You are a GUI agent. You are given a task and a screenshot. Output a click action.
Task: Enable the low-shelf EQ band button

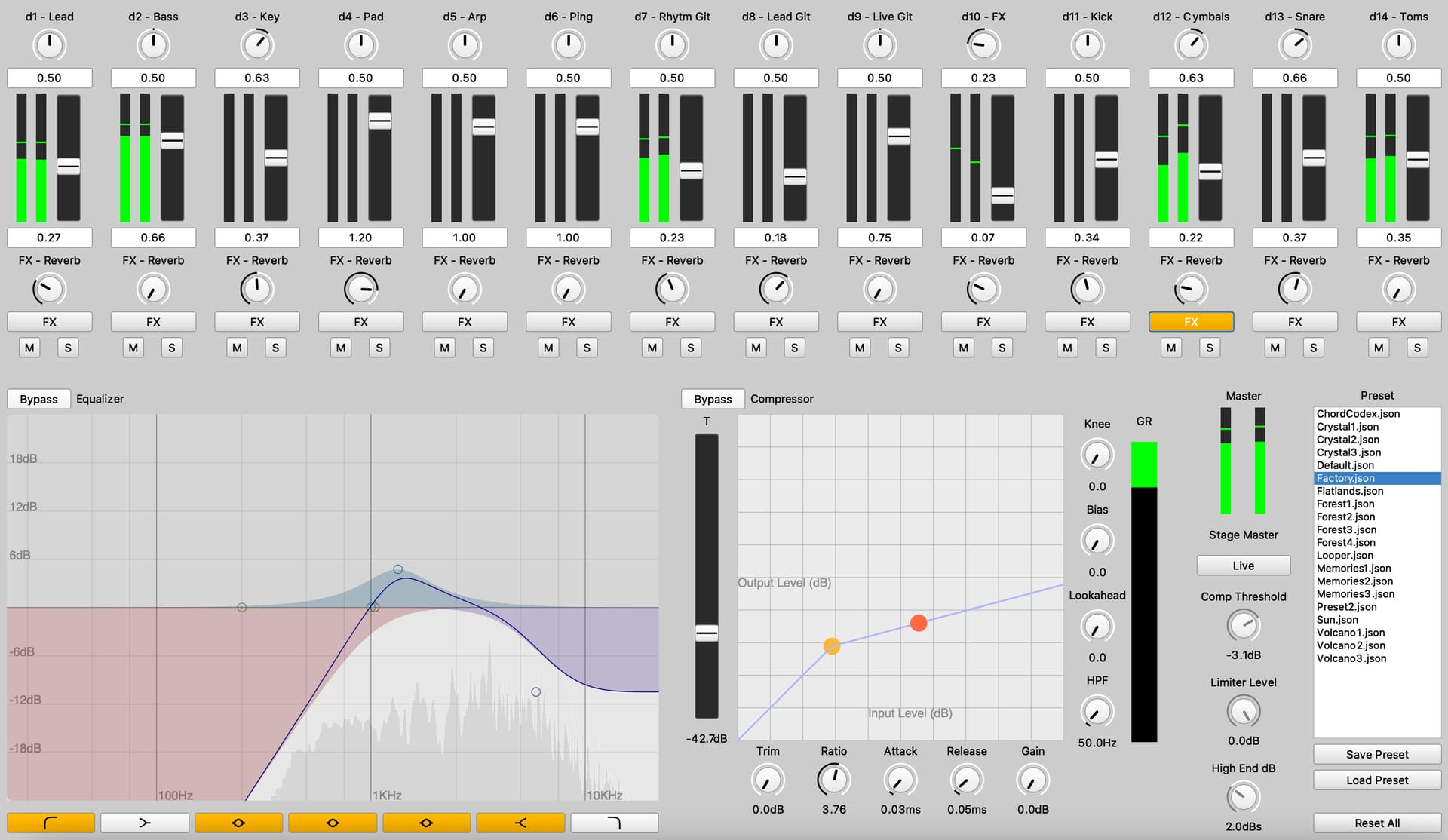144,823
